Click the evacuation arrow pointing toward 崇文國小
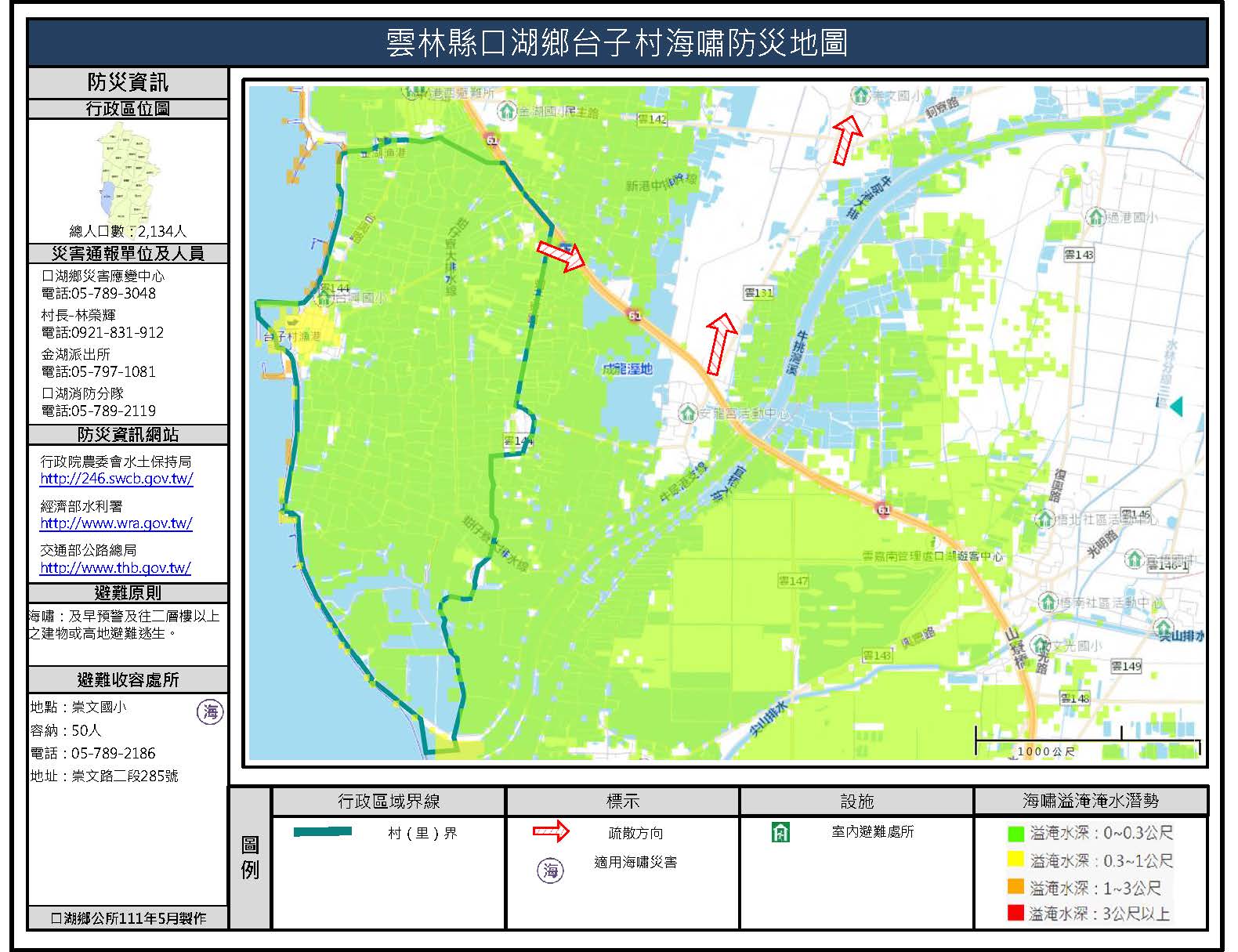The width and height of the screenshot is (1238, 952). 846,139
